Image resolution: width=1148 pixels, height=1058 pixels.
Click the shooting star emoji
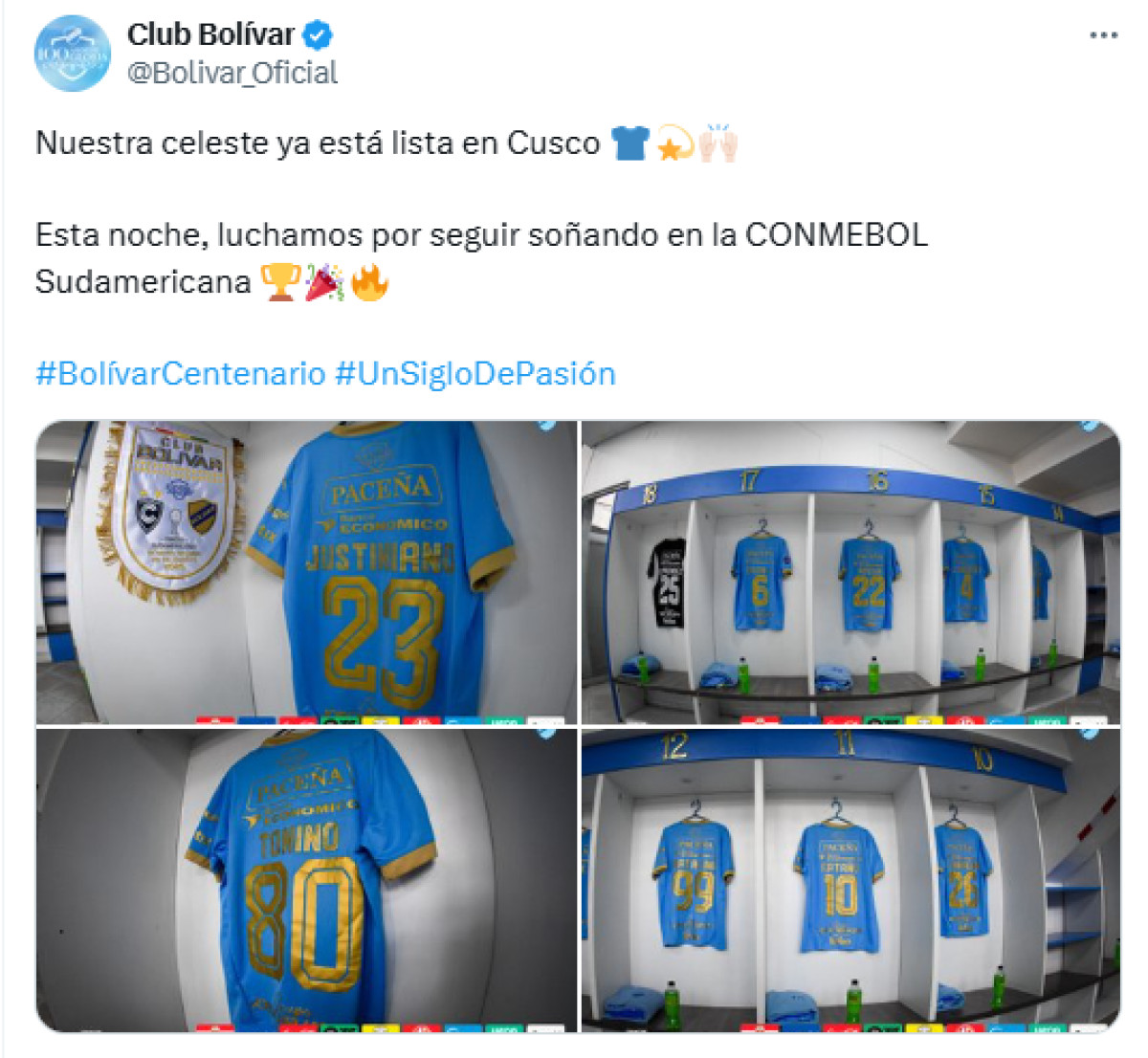(673, 143)
